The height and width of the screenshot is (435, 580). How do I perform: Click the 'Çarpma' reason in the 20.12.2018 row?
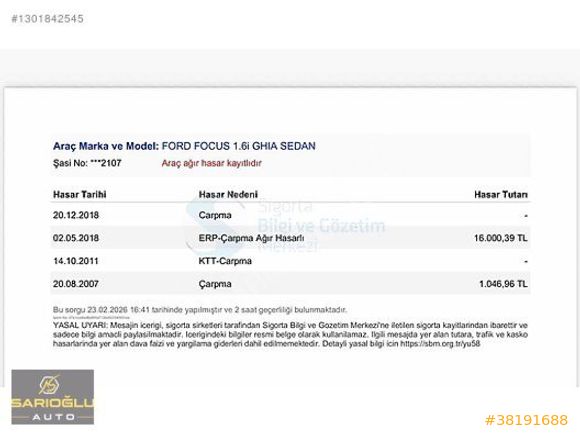(x=215, y=215)
